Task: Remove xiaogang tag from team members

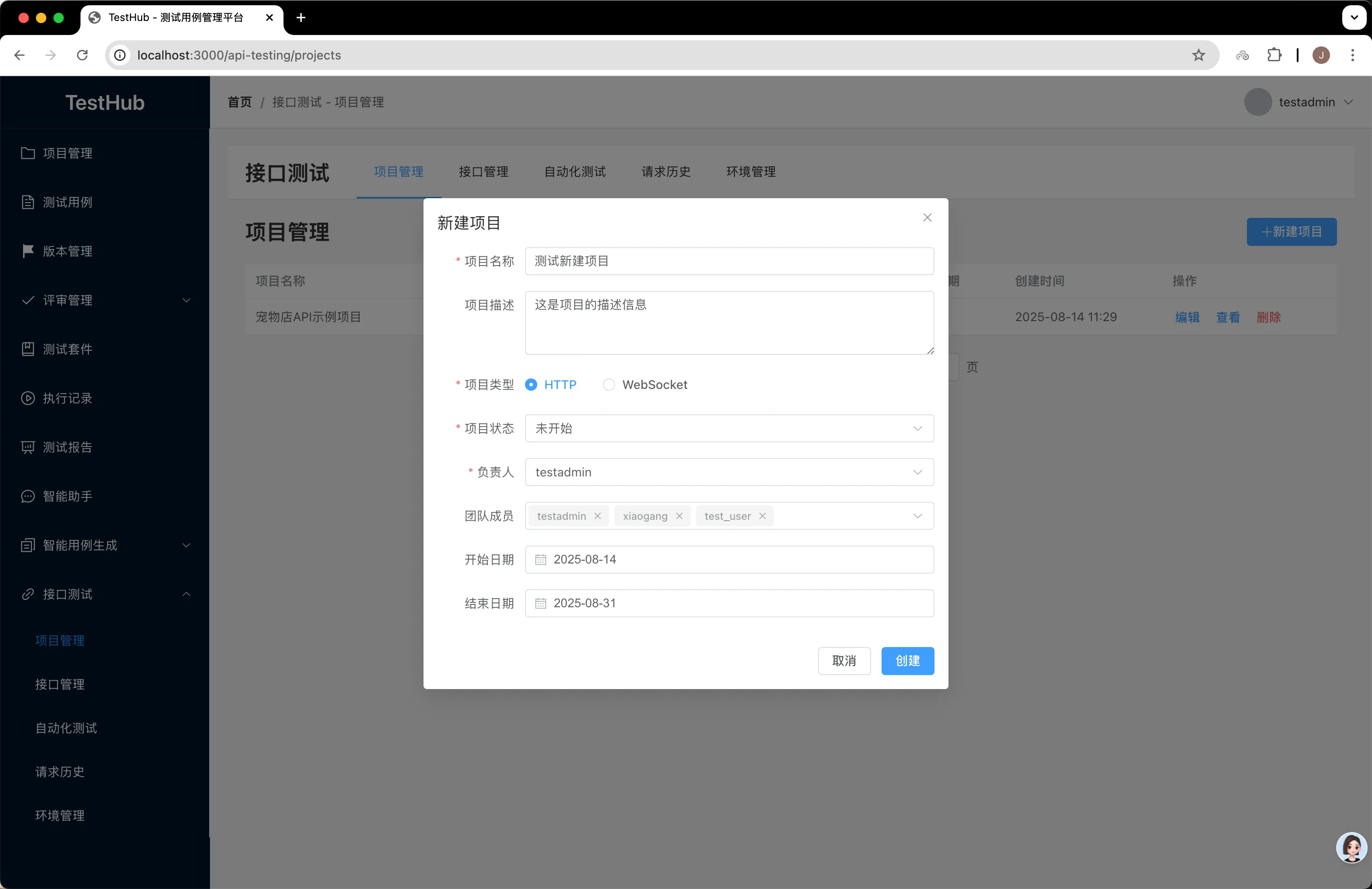Action: [x=679, y=516]
